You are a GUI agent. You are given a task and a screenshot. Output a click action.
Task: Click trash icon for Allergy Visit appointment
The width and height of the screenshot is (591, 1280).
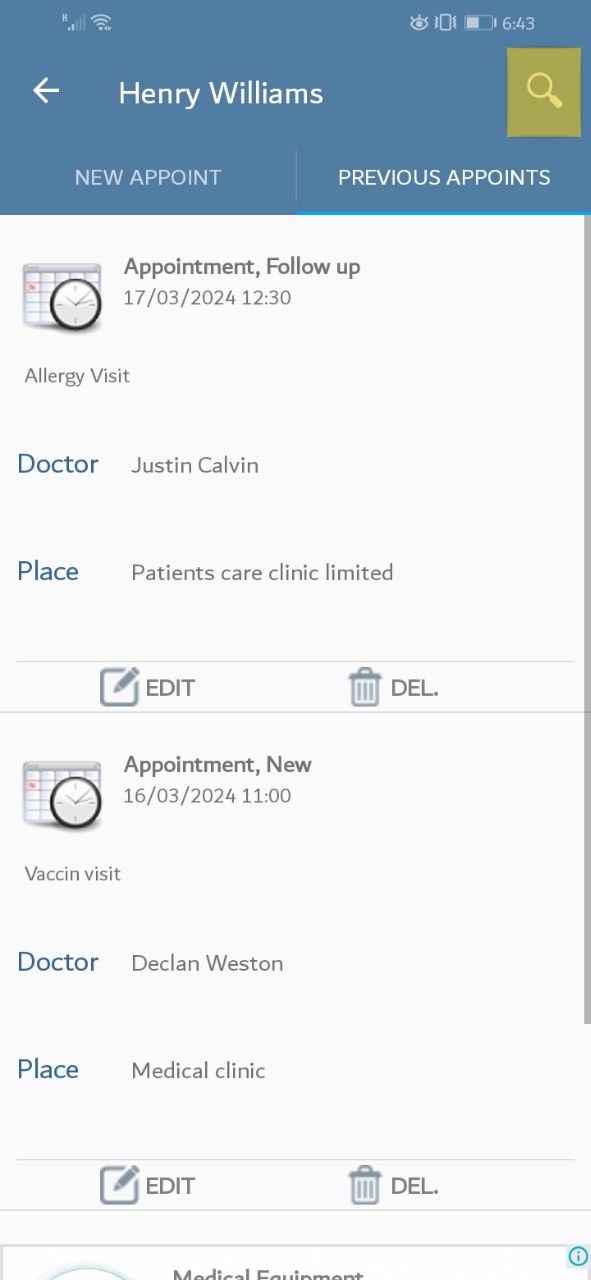click(365, 688)
